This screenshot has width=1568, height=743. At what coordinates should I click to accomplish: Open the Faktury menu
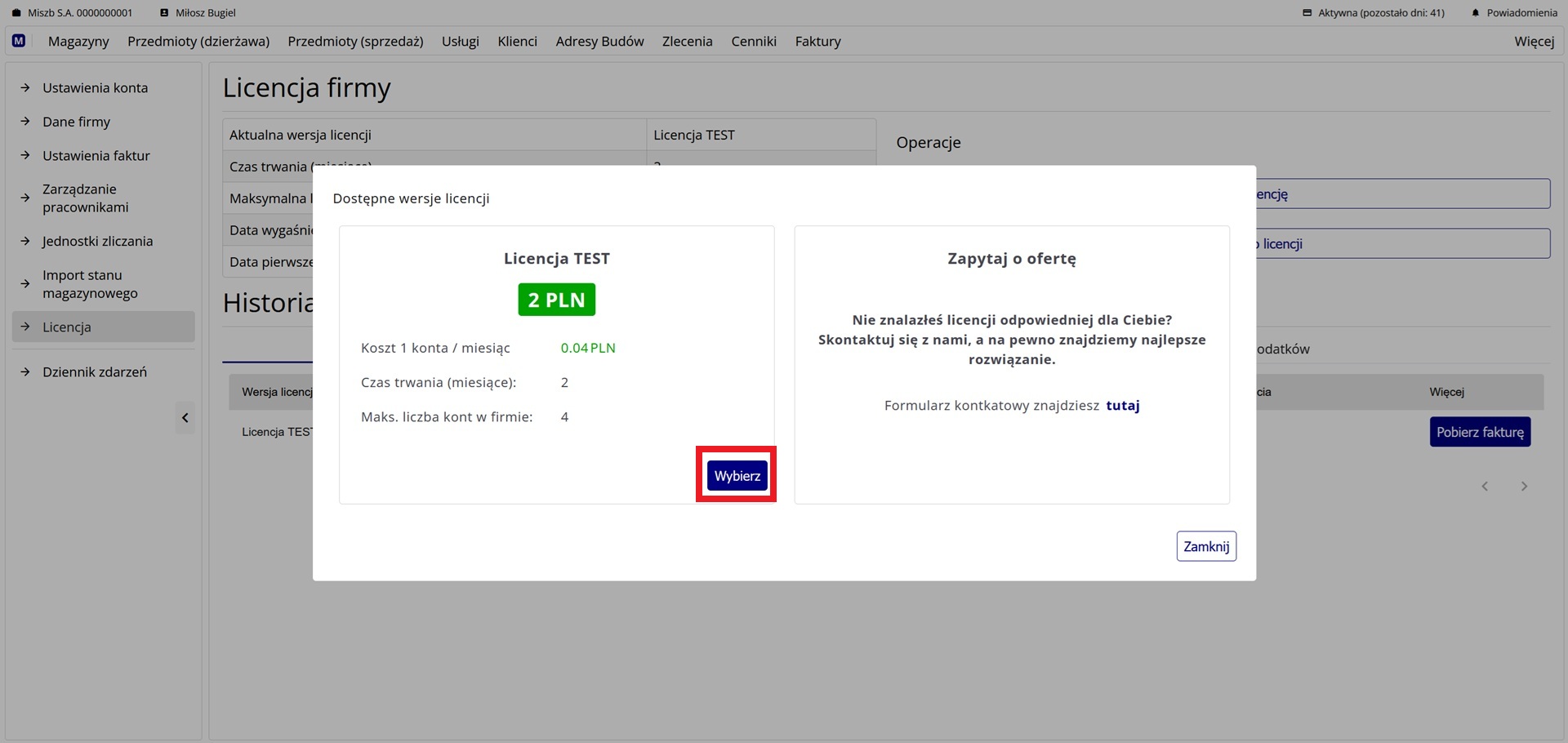coord(817,42)
